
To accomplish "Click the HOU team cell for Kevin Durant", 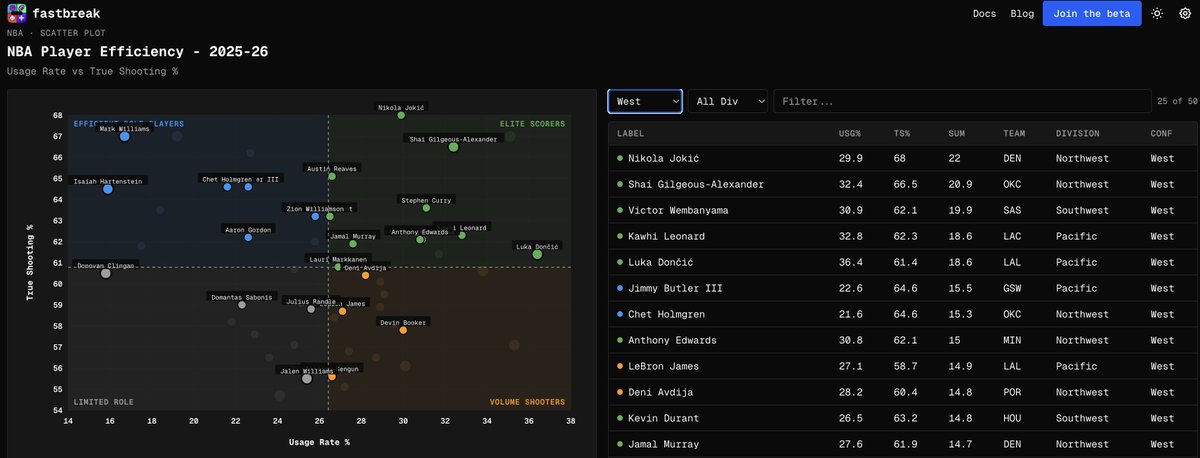I will coord(1013,418).
